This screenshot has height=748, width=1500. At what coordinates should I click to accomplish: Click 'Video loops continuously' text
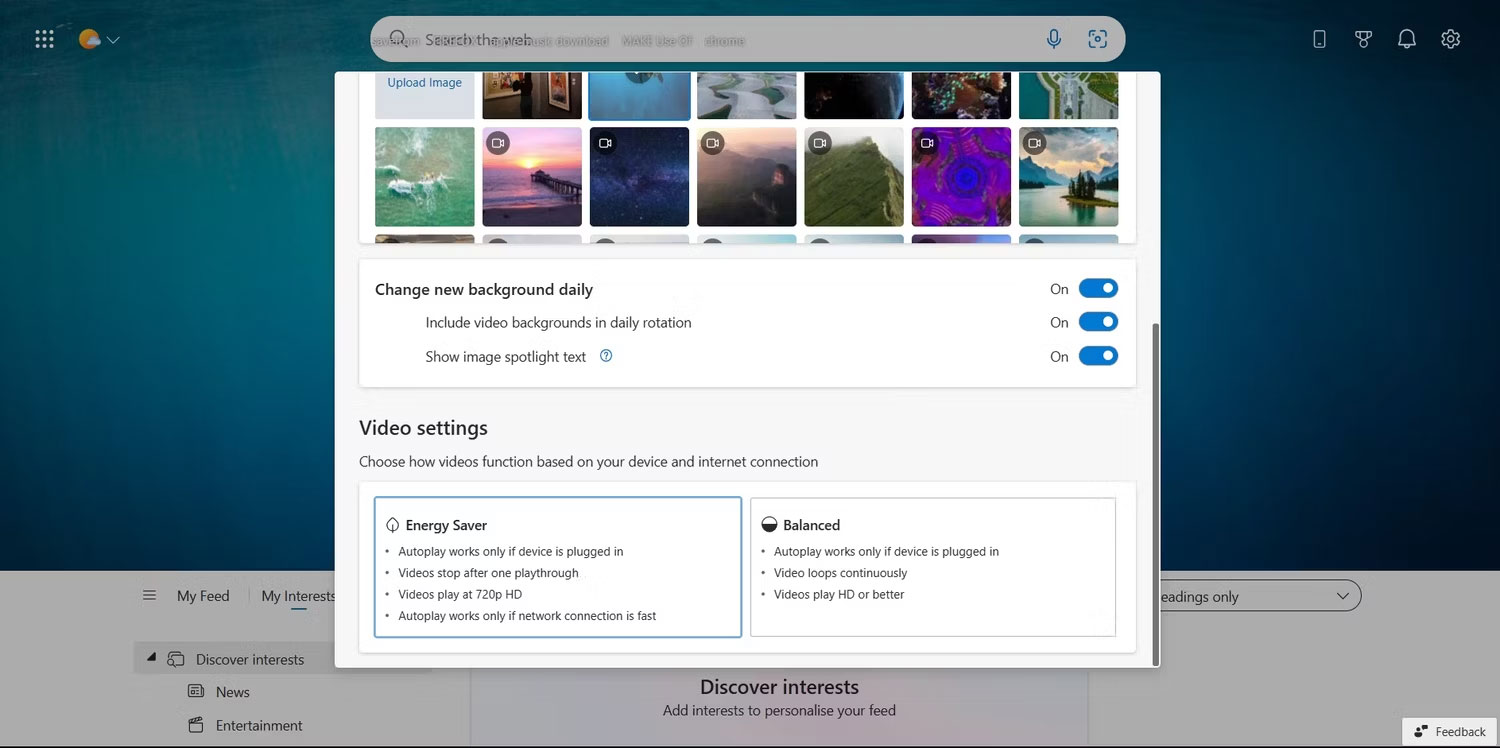pyautogui.click(x=840, y=573)
